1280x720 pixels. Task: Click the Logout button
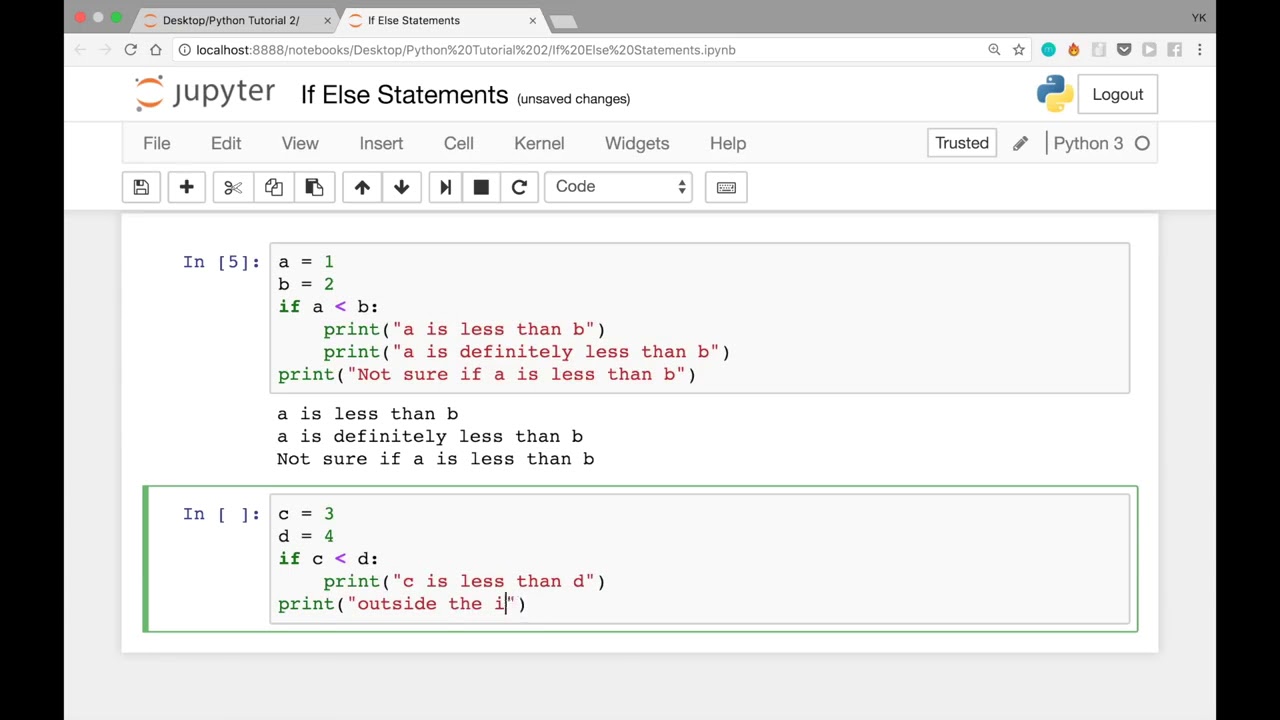[1117, 94]
